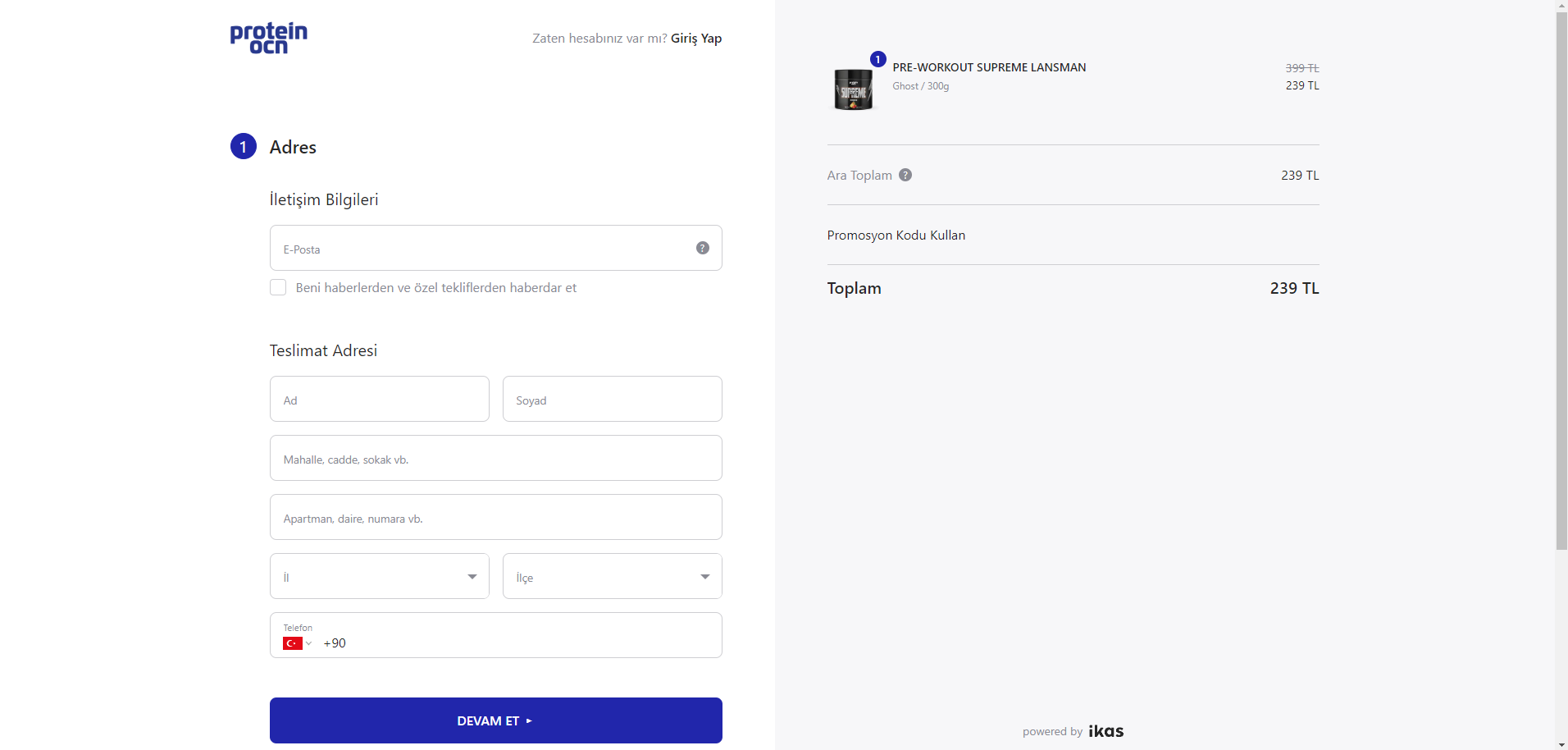The width and height of the screenshot is (1568, 750).
Task: Click the E-Posta help question mark icon
Action: point(703,248)
